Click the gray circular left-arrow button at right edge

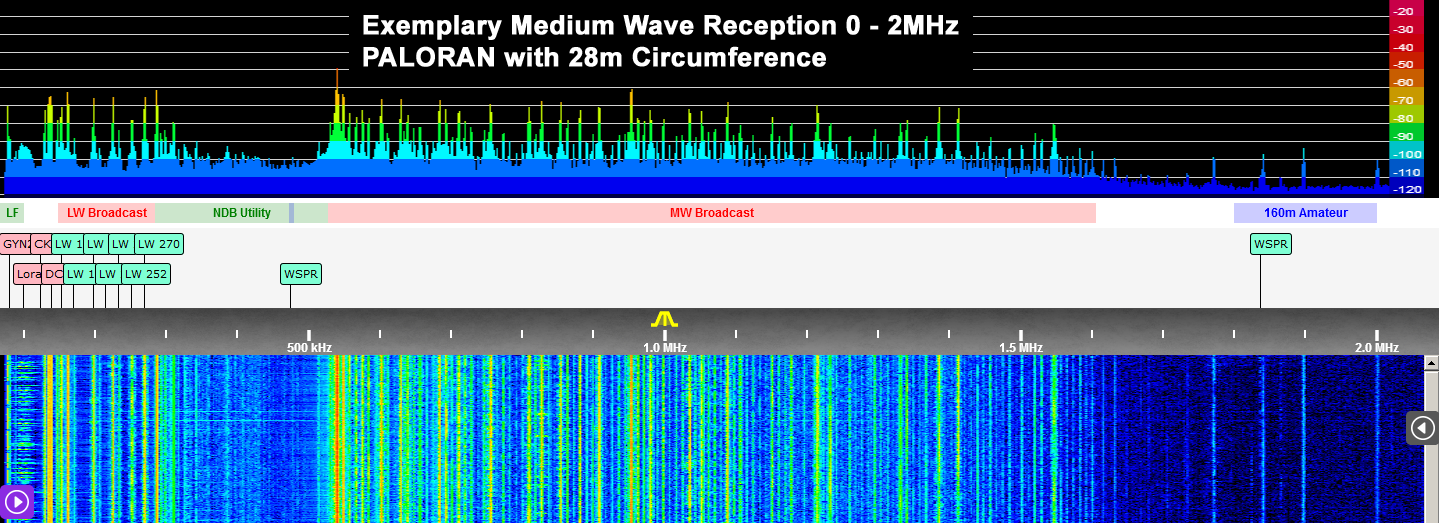click(1422, 428)
